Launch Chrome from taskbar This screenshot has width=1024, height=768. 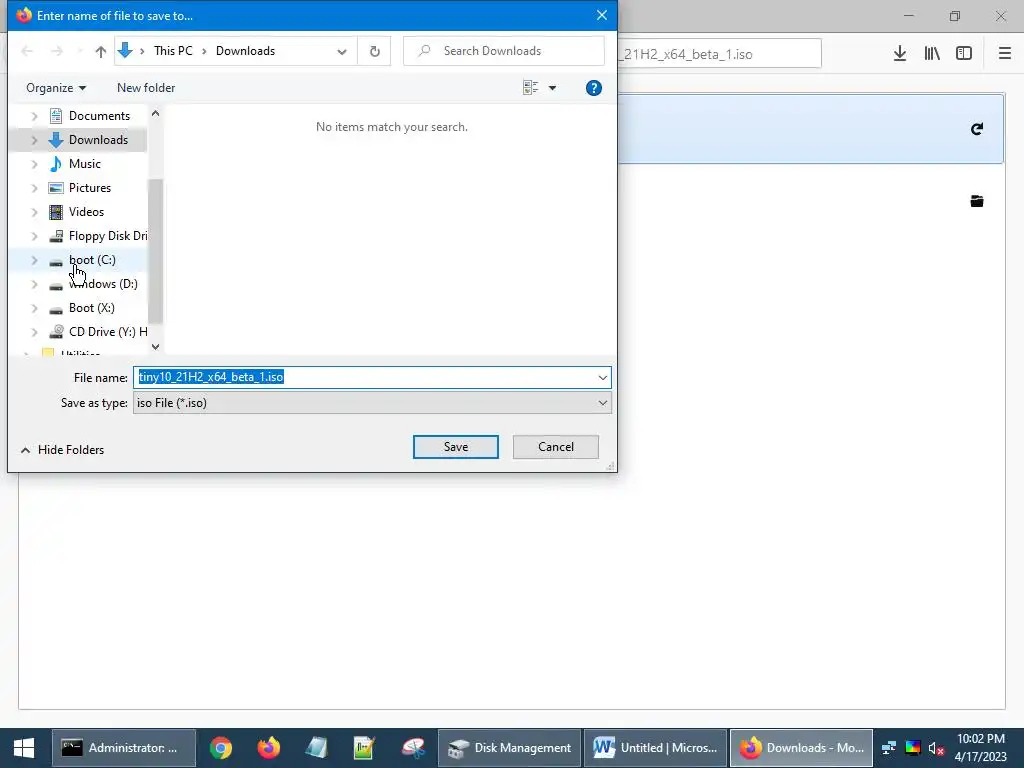[221, 748]
